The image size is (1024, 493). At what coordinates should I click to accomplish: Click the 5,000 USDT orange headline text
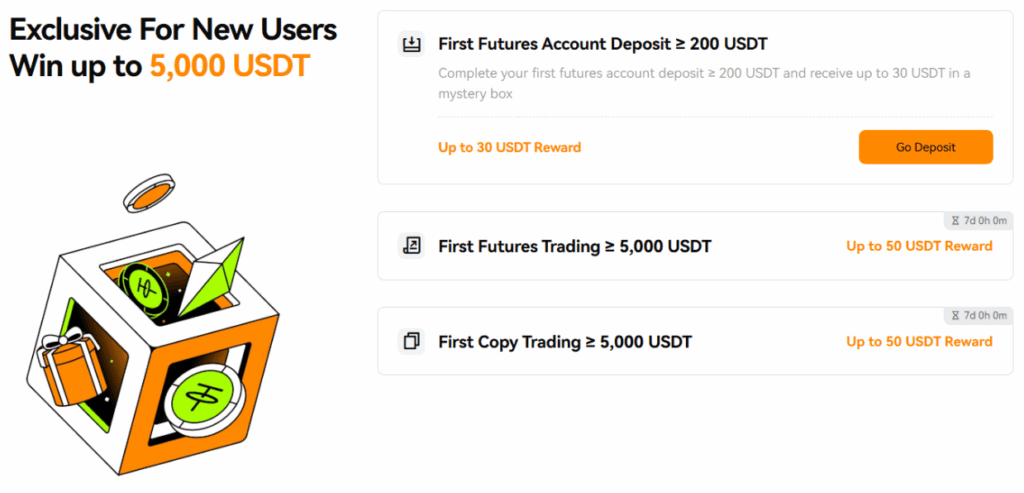click(x=229, y=66)
